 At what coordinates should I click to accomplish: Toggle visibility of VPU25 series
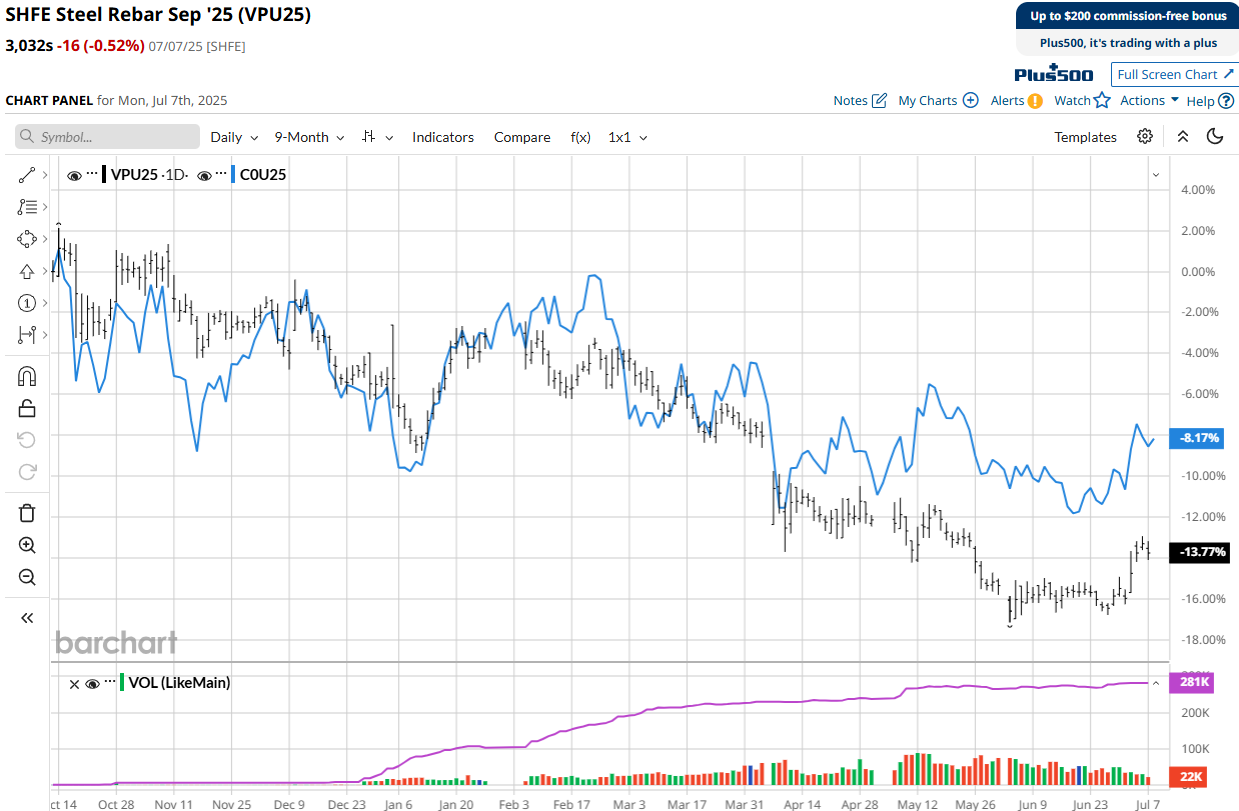74,175
